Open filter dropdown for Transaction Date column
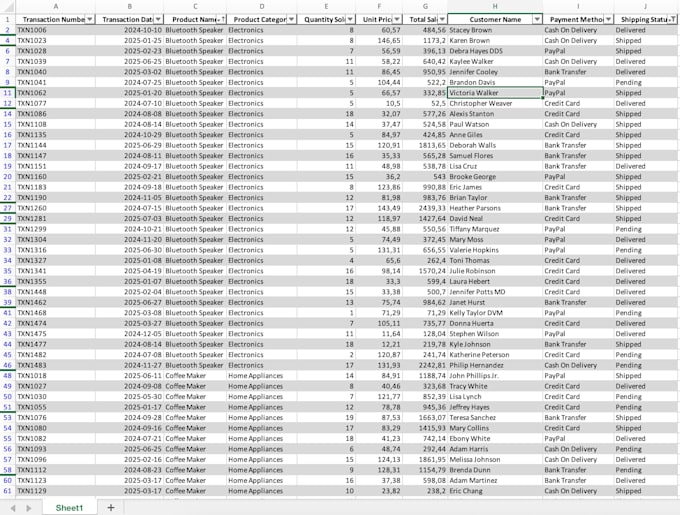680x515 pixels. click(158, 19)
